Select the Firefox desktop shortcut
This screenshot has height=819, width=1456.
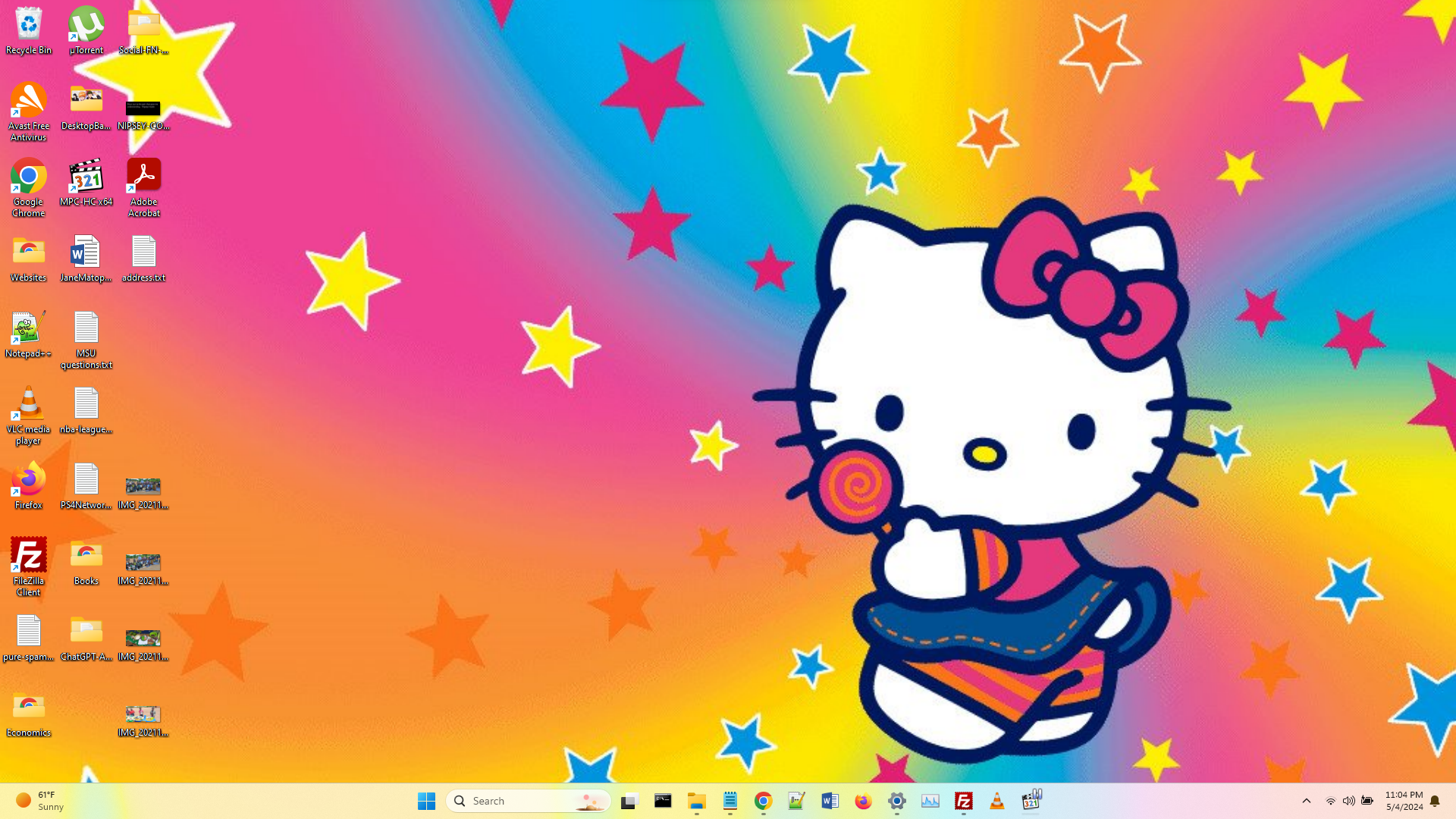pos(29,486)
